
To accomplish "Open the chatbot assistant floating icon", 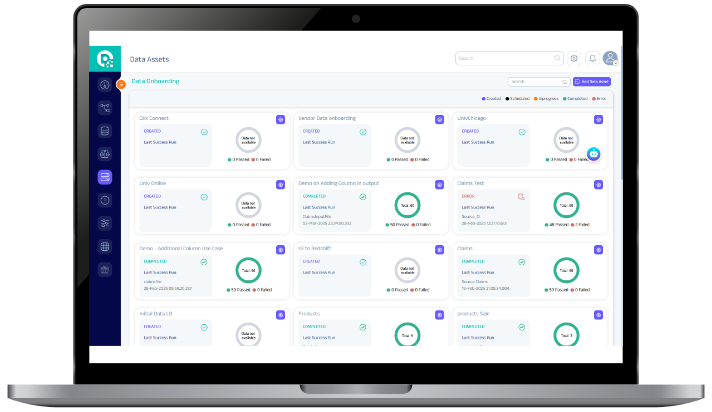I will click(x=594, y=154).
